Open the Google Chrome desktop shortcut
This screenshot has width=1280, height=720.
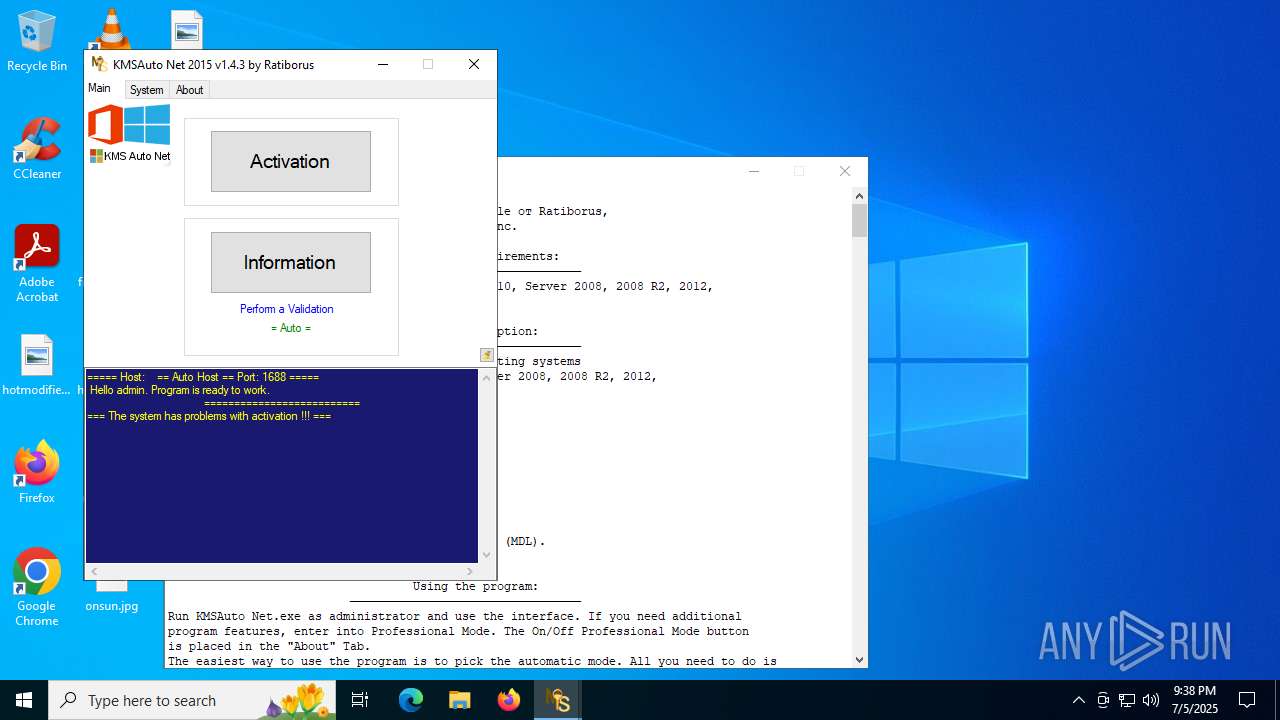coord(37,588)
